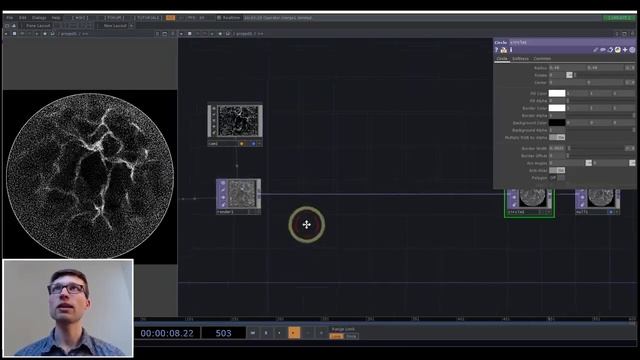Image resolution: width=640 pixels, height=360 pixels.
Task: Click the timecode display 00:00:08.22
Action: pos(167,333)
